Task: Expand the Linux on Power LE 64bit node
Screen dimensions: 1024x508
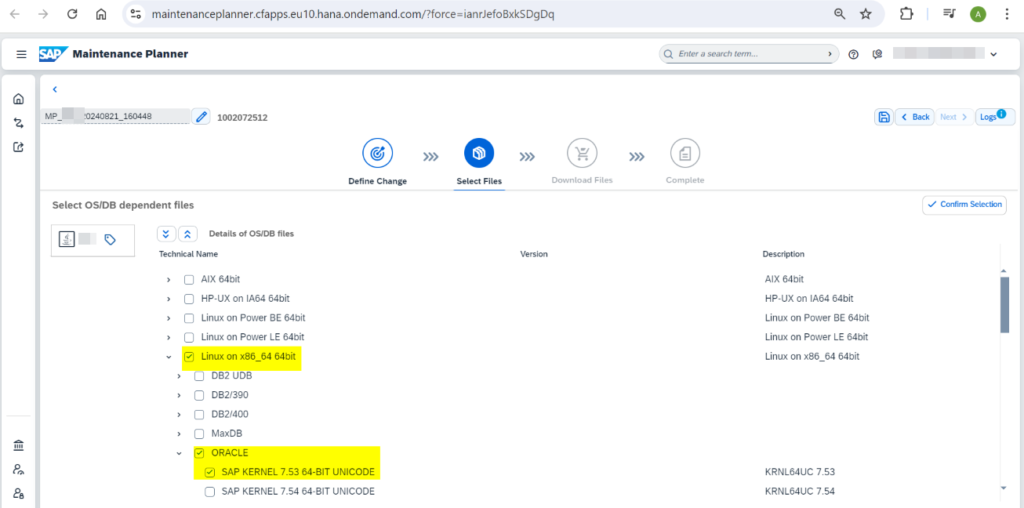Action: click(x=168, y=338)
